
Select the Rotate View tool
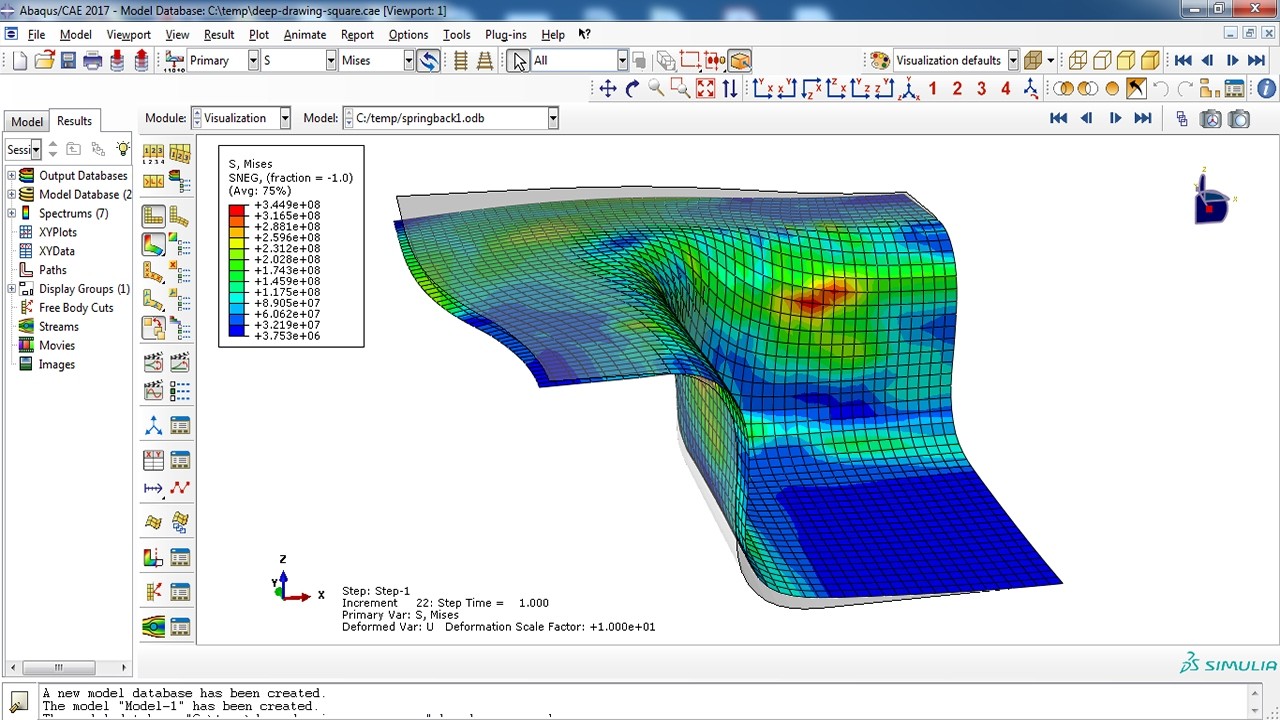pos(632,89)
